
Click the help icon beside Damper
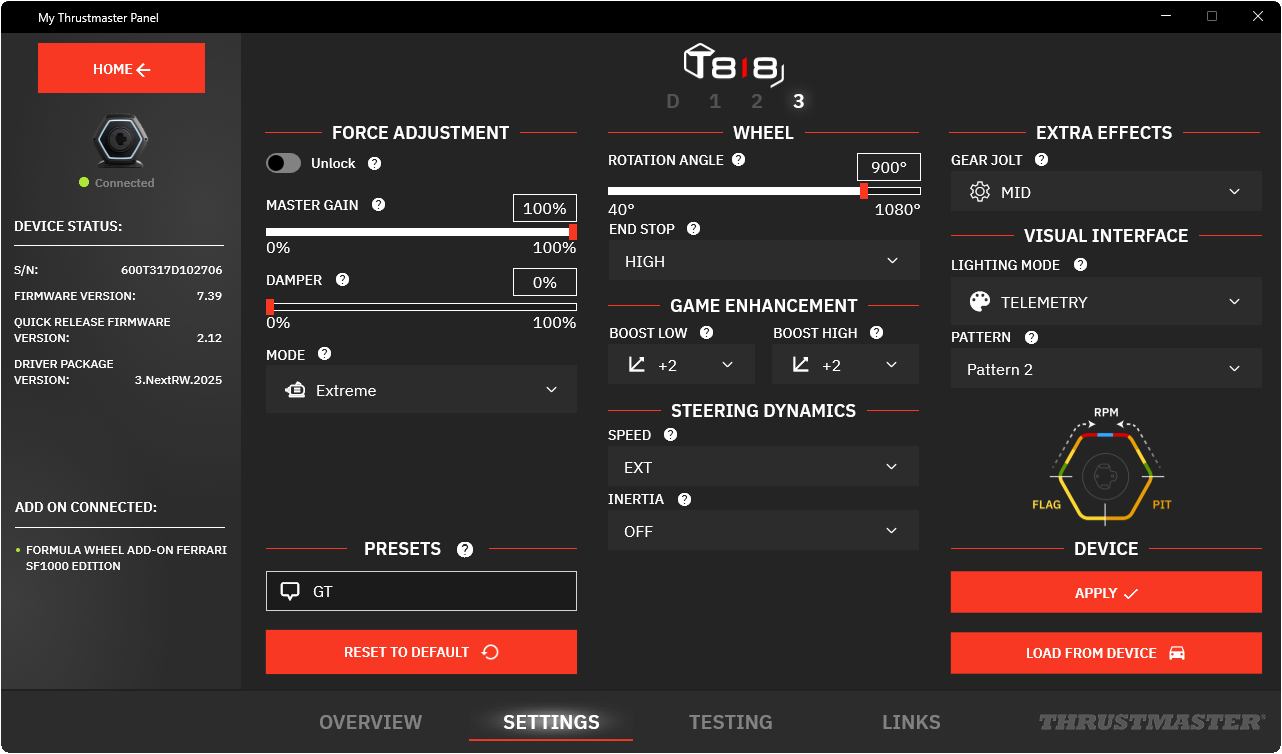(342, 280)
